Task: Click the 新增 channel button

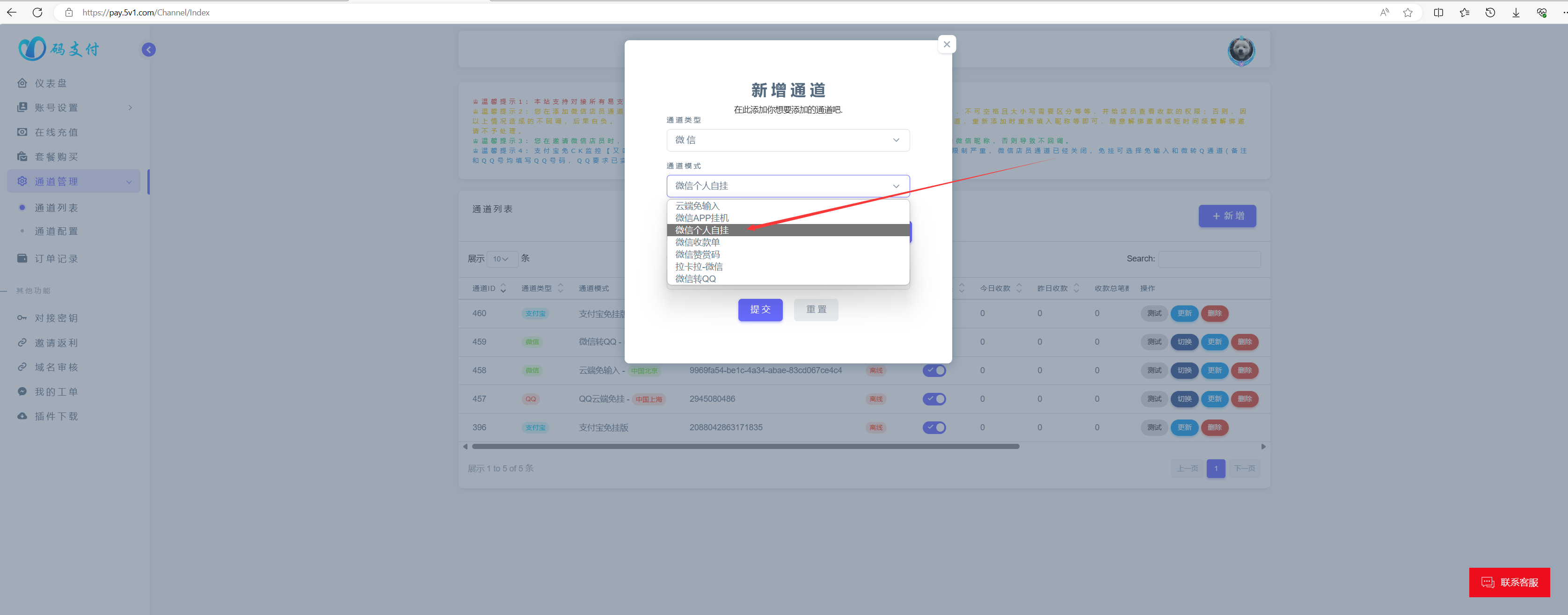Action: [x=1226, y=216]
